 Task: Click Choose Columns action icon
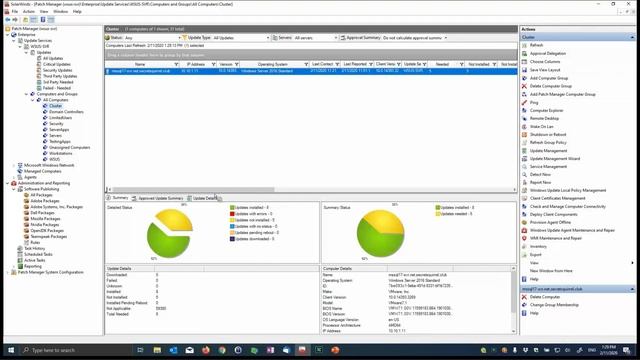click(524, 62)
